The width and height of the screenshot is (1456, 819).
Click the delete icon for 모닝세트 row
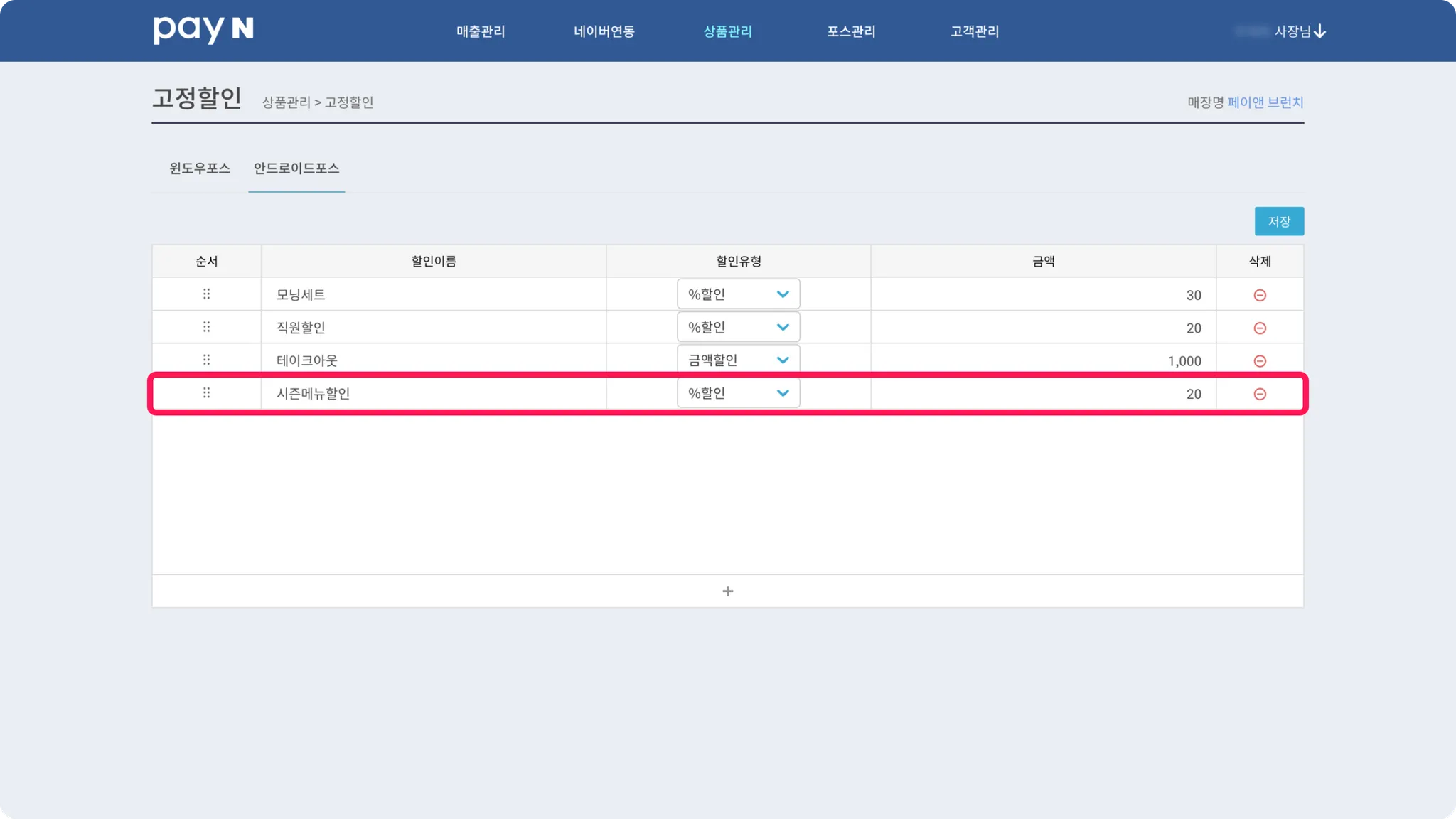coord(1259,295)
